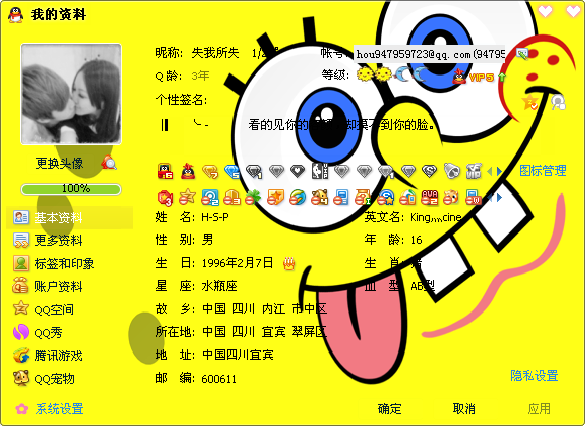Open the NBA VIP badge icon

tap(320, 171)
